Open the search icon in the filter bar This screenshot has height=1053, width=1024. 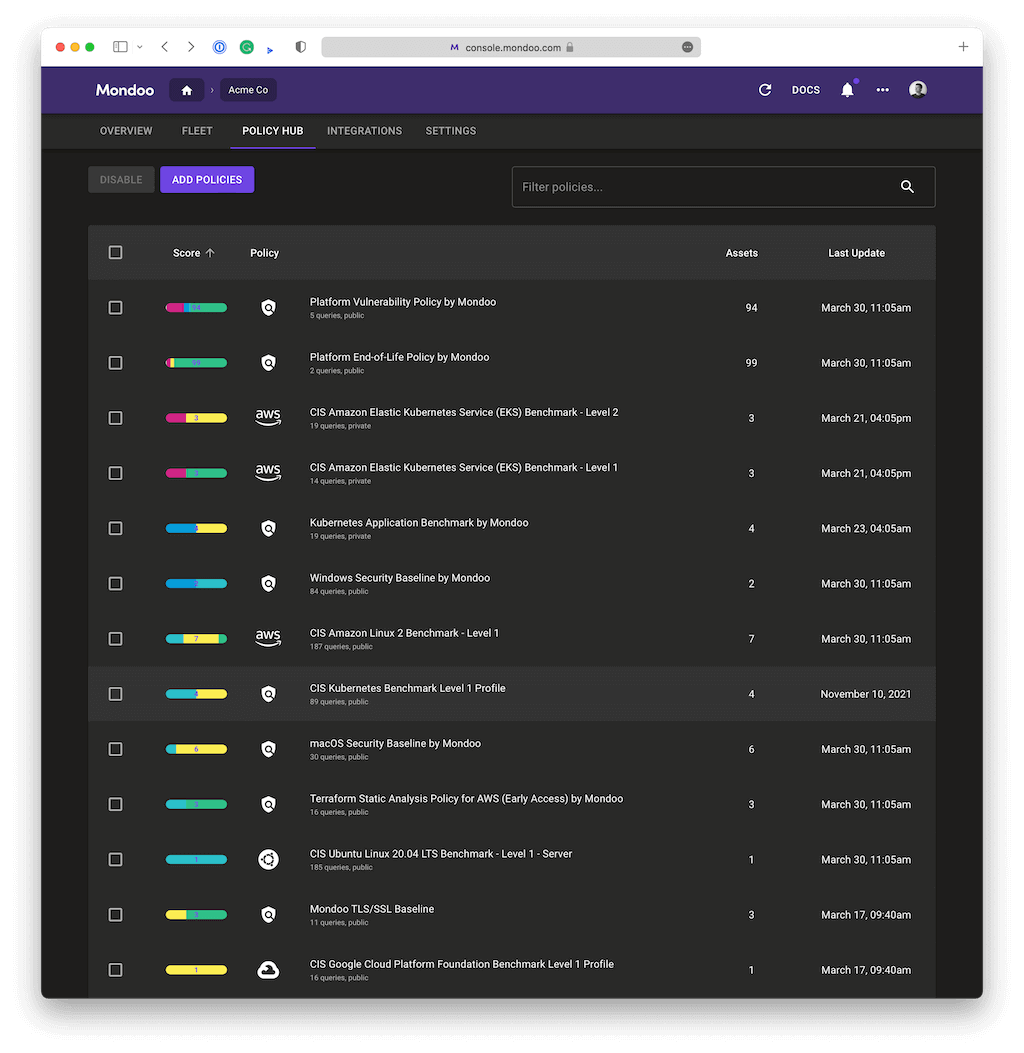pos(907,186)
